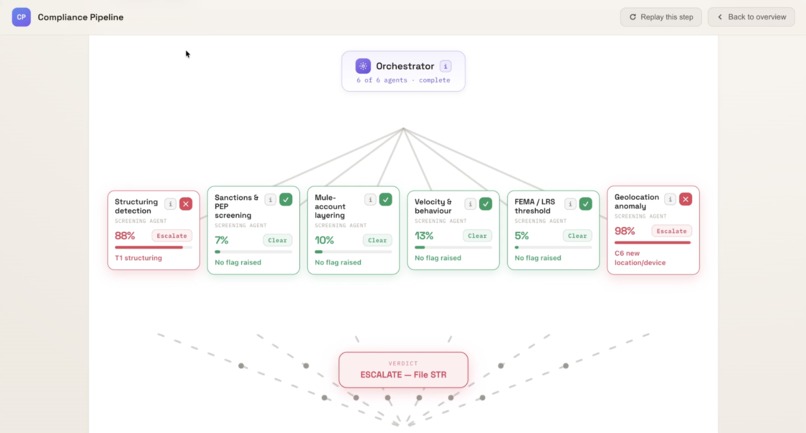Click the 98% geolocation risk bar
Screen dimensions: 806x433
[x=653, y=243]
